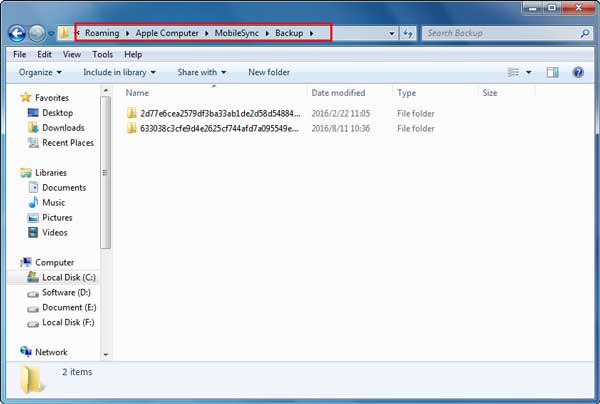Click the folder icon in address bar

click(64, 33)
